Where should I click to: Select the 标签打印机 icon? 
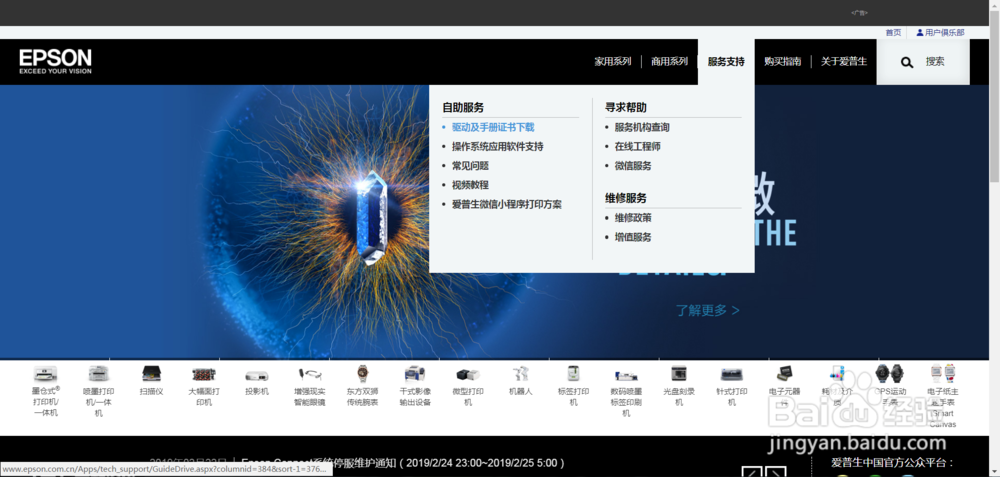coord(573,374)
